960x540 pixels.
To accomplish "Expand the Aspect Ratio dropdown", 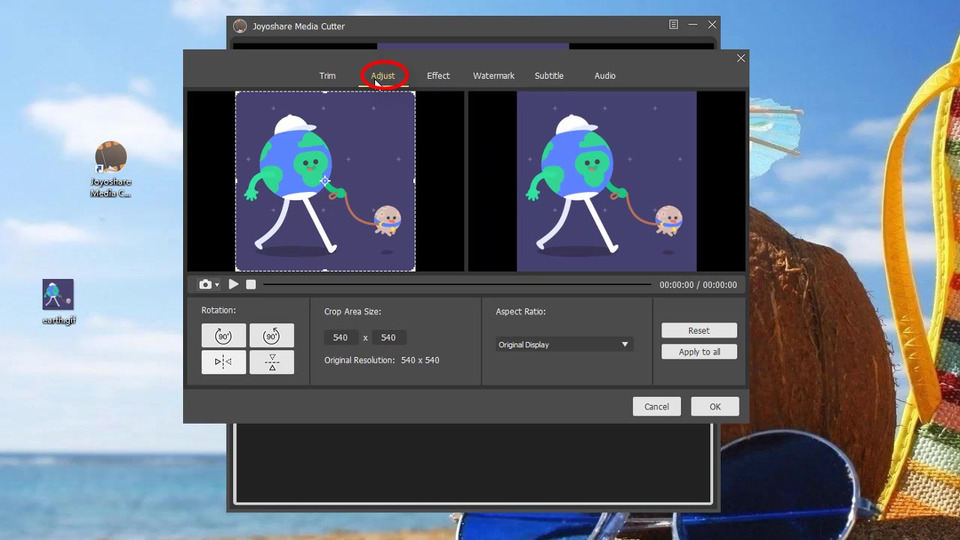I will point(564,345).
